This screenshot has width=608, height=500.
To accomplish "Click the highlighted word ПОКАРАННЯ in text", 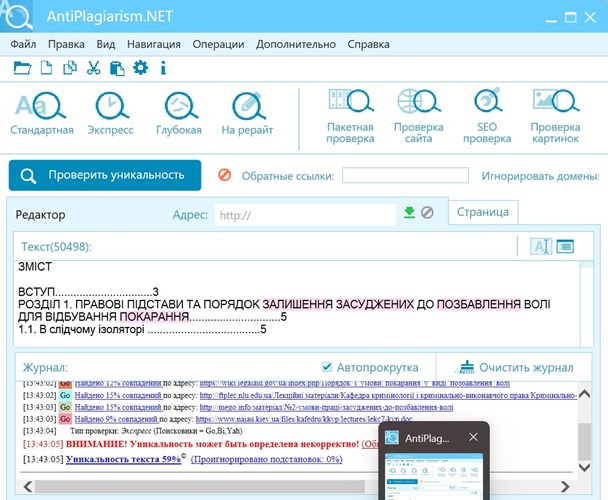I will [x=154, y=317].
